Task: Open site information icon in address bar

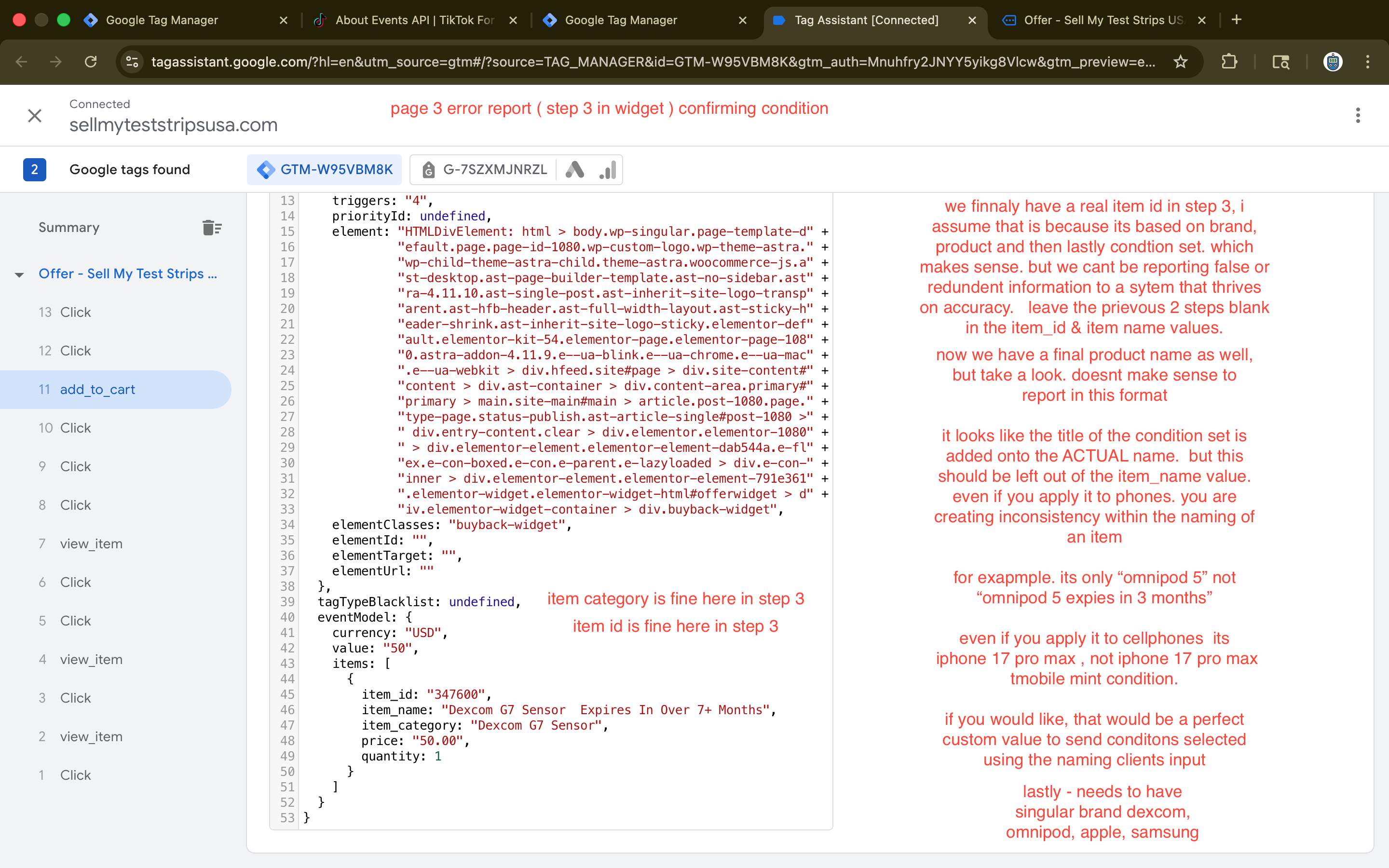Action: point(132,61)
